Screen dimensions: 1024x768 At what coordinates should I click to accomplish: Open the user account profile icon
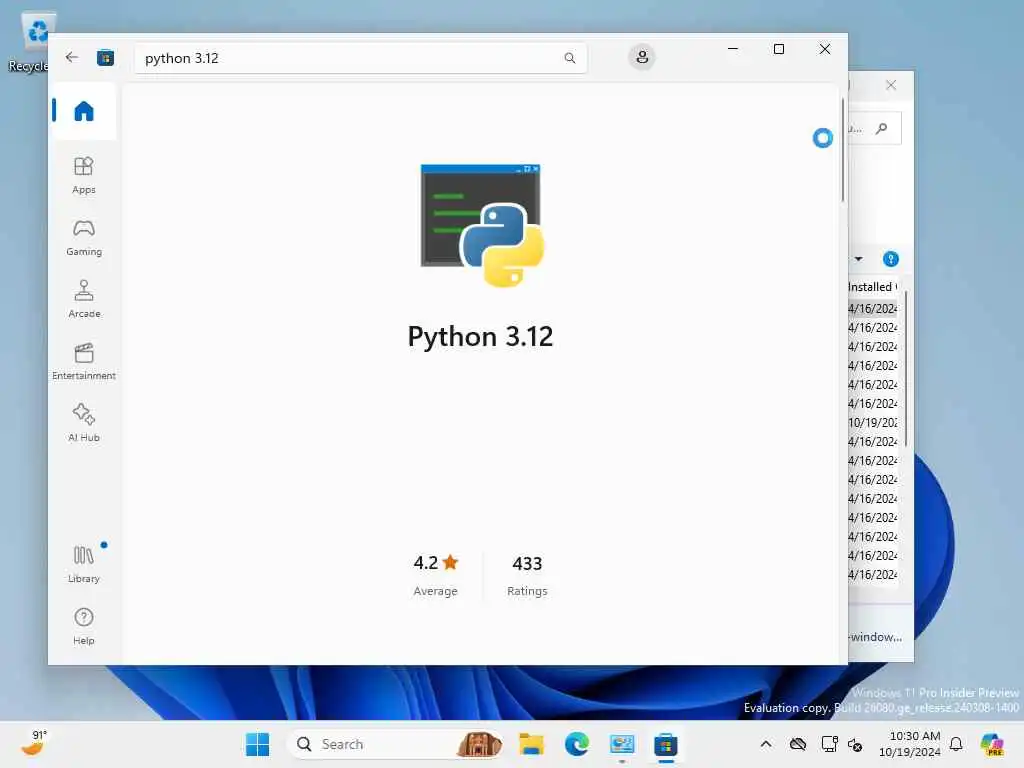642,57
